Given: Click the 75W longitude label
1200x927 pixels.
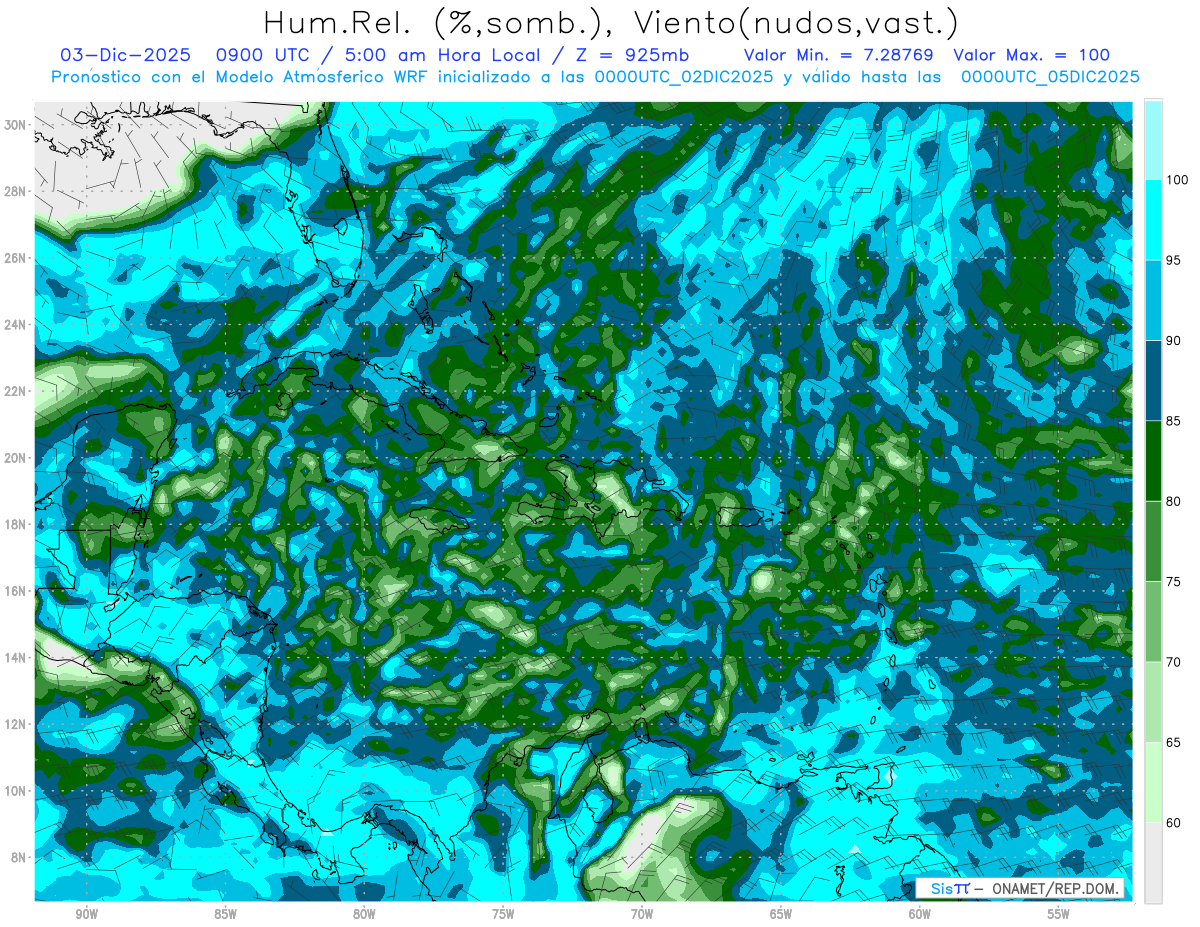Looking at the screenshot, I should click(x=503, y=915).
